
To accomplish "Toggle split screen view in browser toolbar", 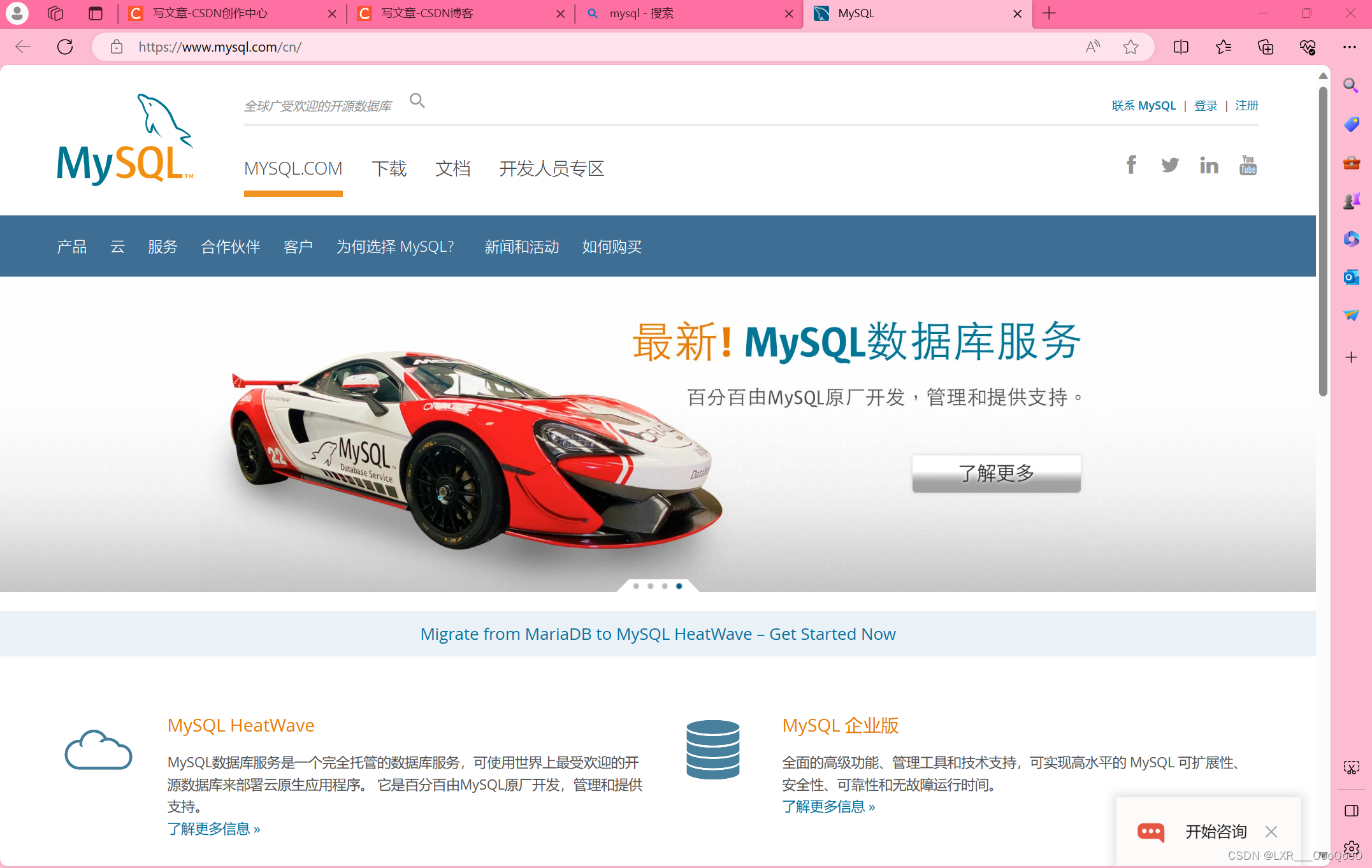I will coord(1180,47).
